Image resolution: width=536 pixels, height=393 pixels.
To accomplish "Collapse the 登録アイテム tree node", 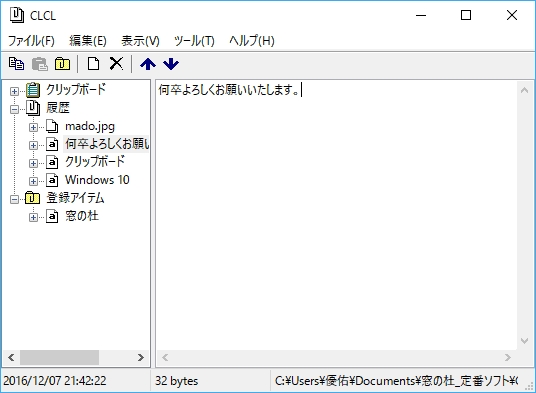I will click(14, 199).
